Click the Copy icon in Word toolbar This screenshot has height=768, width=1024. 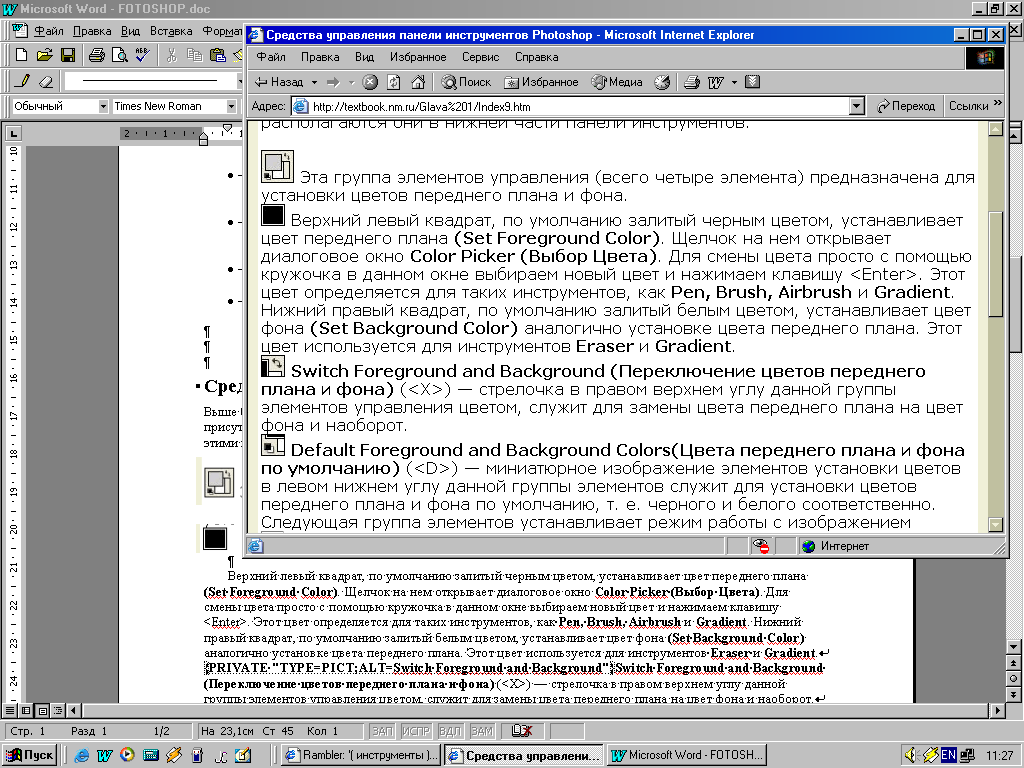[x=194, y=56]
